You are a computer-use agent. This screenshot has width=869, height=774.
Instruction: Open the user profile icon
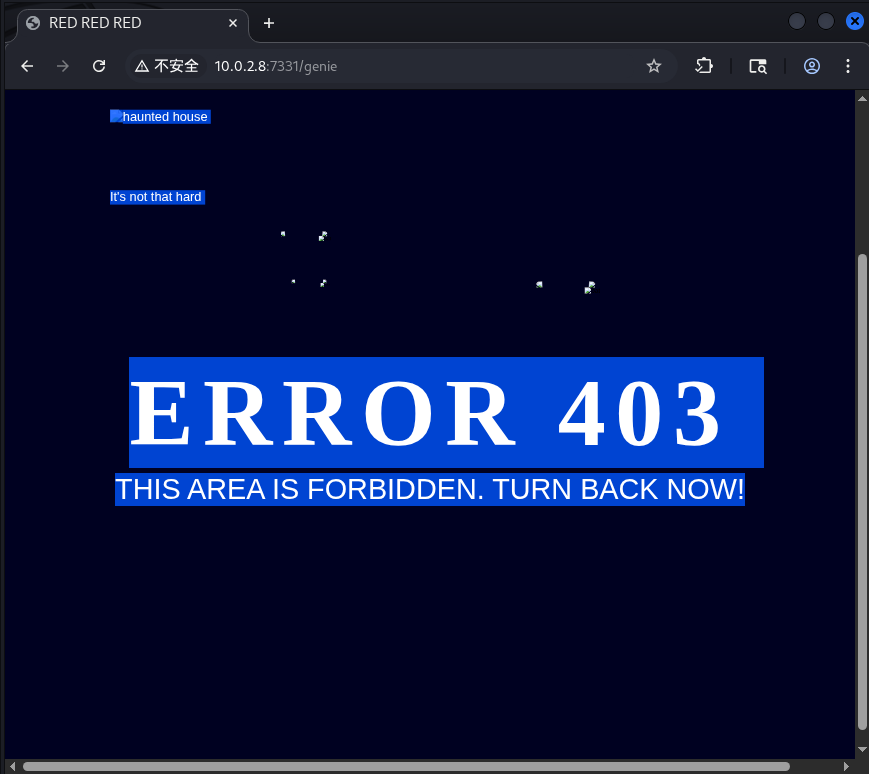click(x=812, y=66)
